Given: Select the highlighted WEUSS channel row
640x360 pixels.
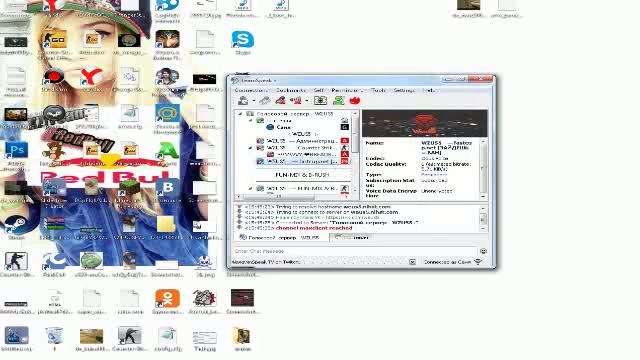Looking at the screenshot, I should (302, 162).
